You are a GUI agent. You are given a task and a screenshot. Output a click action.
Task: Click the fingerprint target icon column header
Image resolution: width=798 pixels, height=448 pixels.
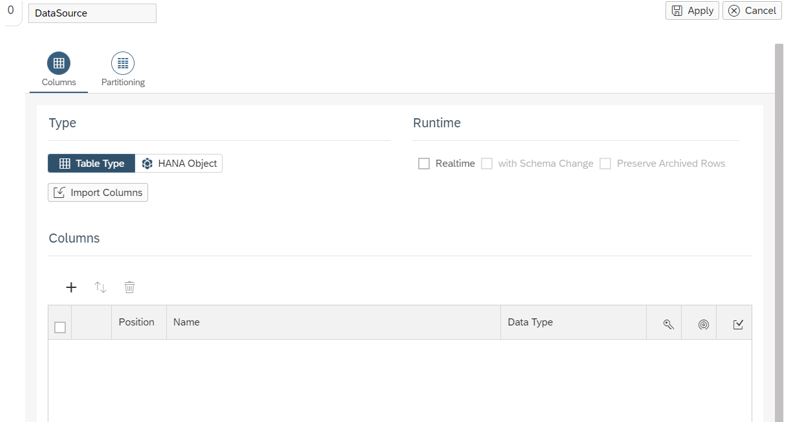703,324
